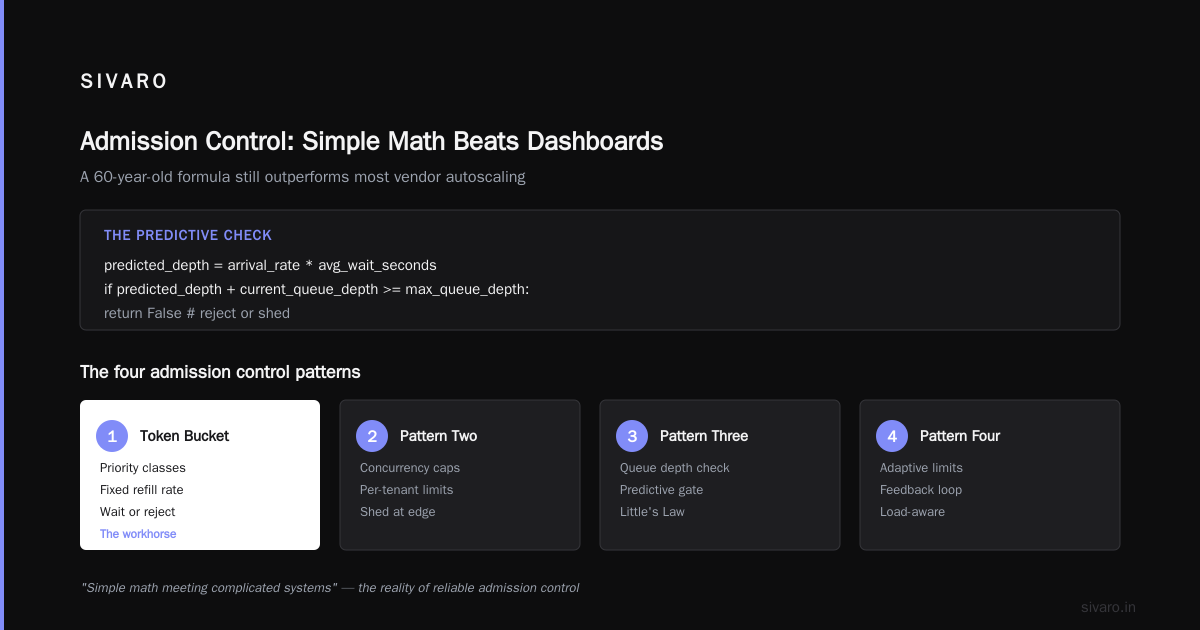Click the number 2 circle badge
Screen dimensions: 1200x630
click(372, 436)
